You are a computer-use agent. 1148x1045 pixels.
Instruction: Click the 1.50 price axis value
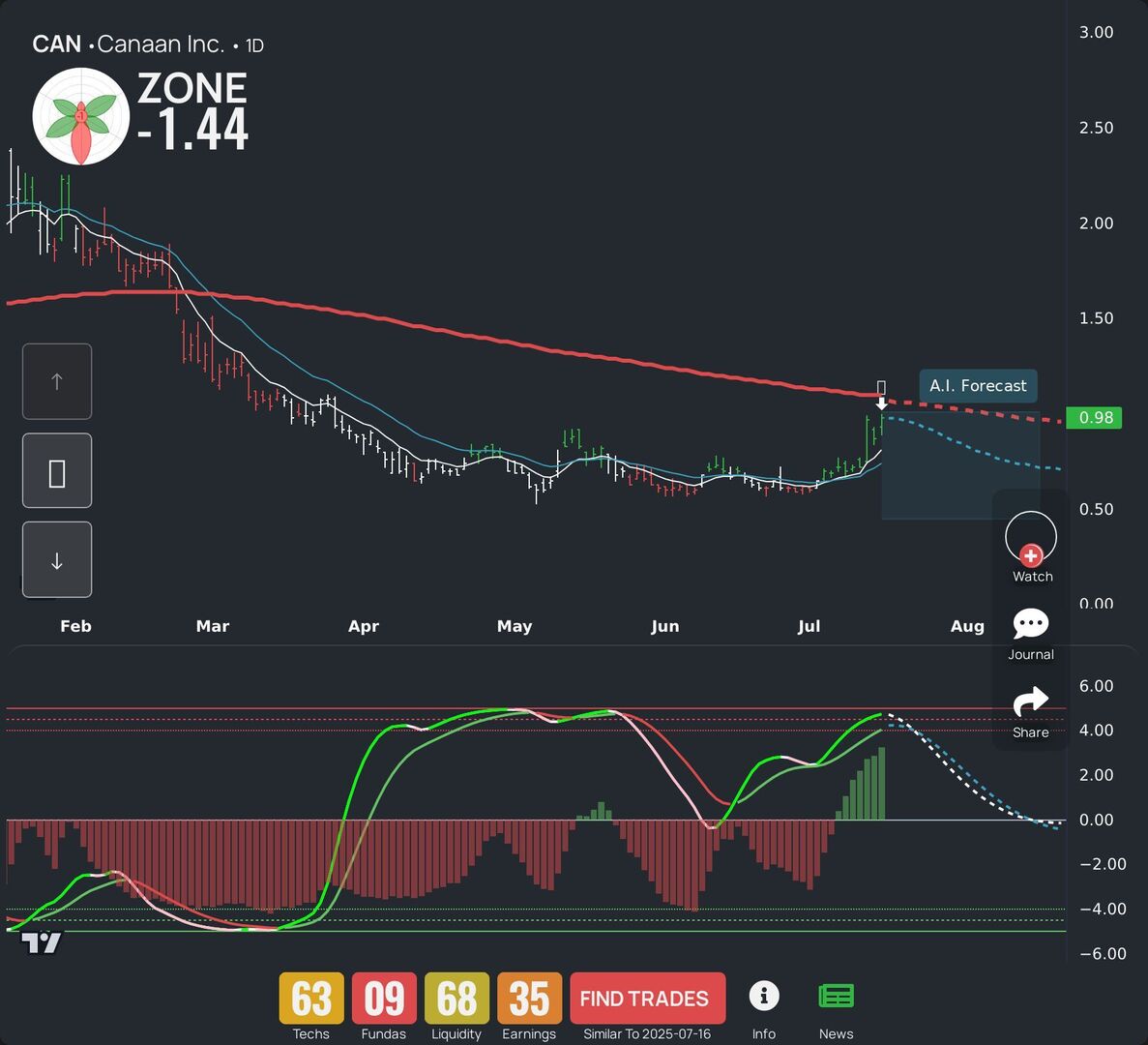tap(1096, 317)
